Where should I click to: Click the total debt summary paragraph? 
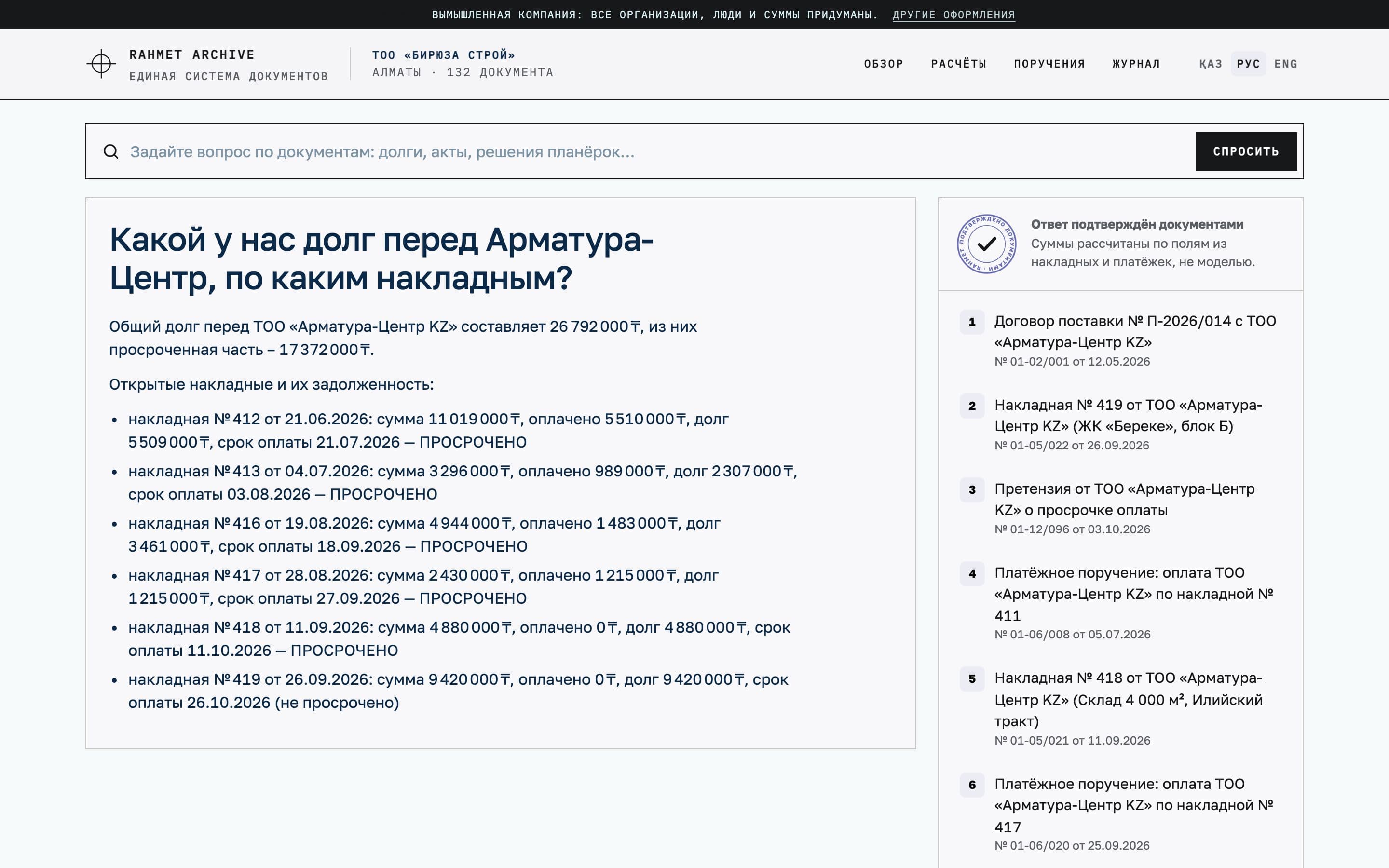(403, 338)
